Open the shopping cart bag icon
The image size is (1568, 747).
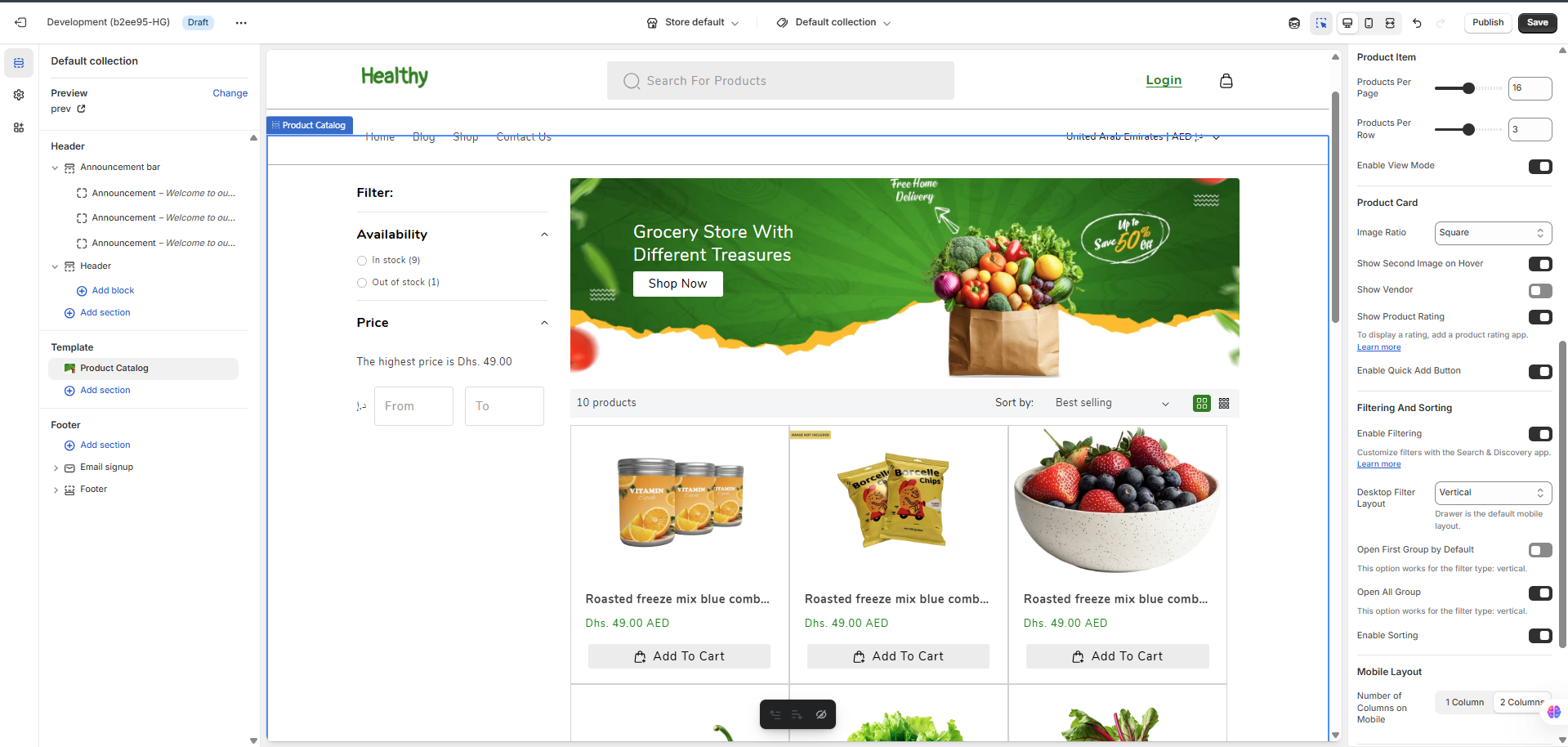click(1226, 80)
